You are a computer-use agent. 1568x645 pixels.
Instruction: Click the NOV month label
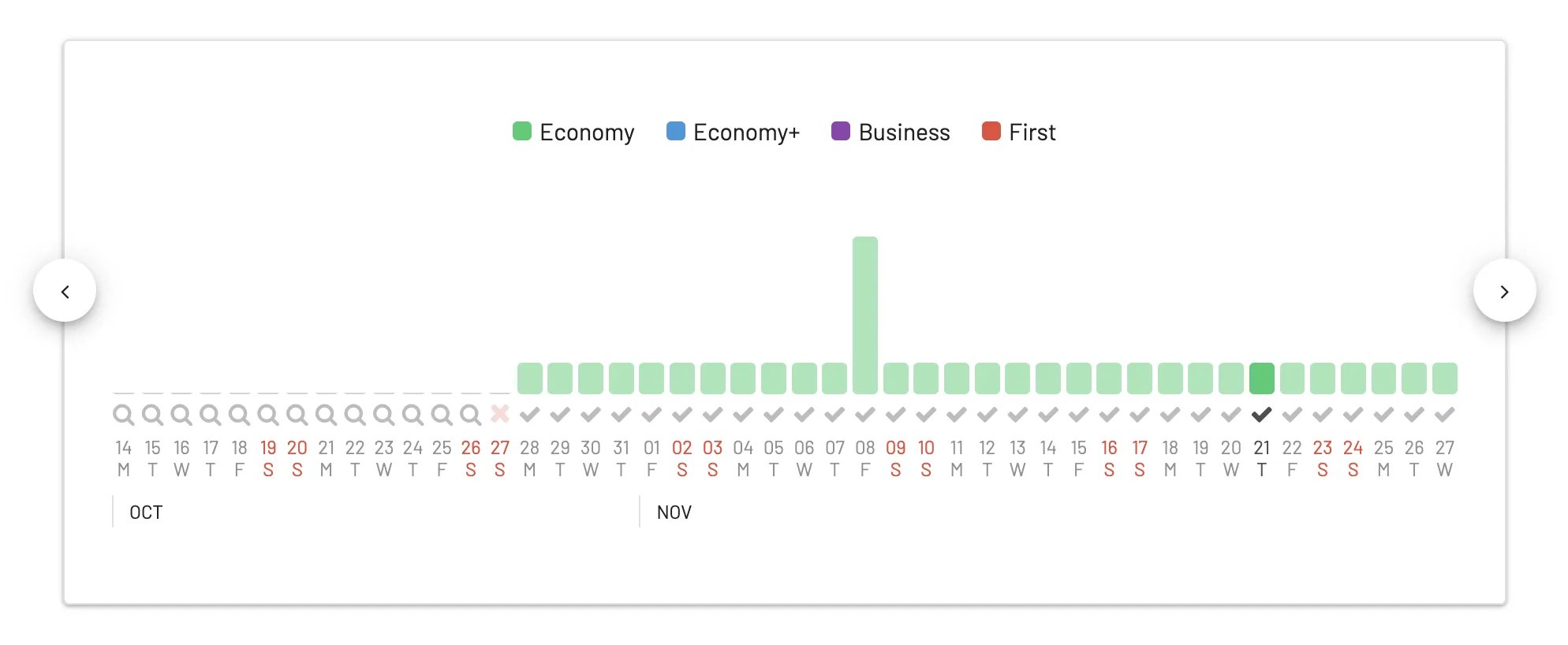pos(674,513)
